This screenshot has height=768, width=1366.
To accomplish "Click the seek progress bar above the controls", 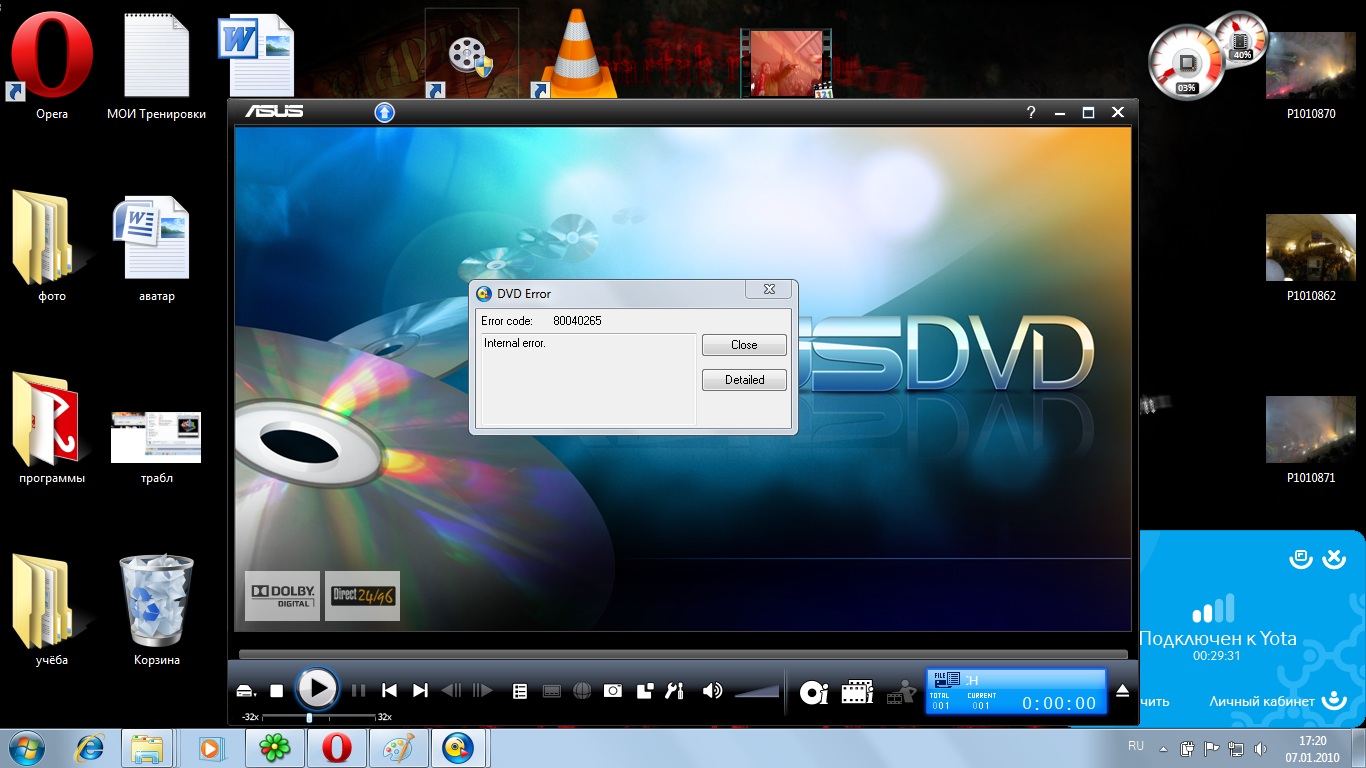I will click(x=683, y=655).
